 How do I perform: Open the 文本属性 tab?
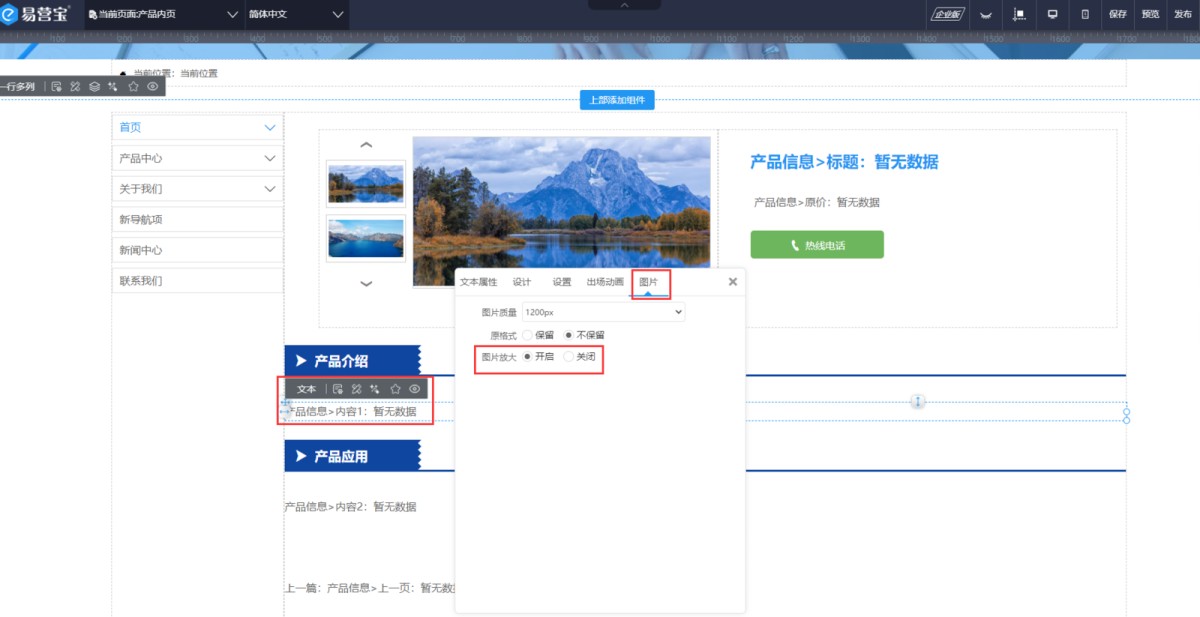[x=478, y=282]
